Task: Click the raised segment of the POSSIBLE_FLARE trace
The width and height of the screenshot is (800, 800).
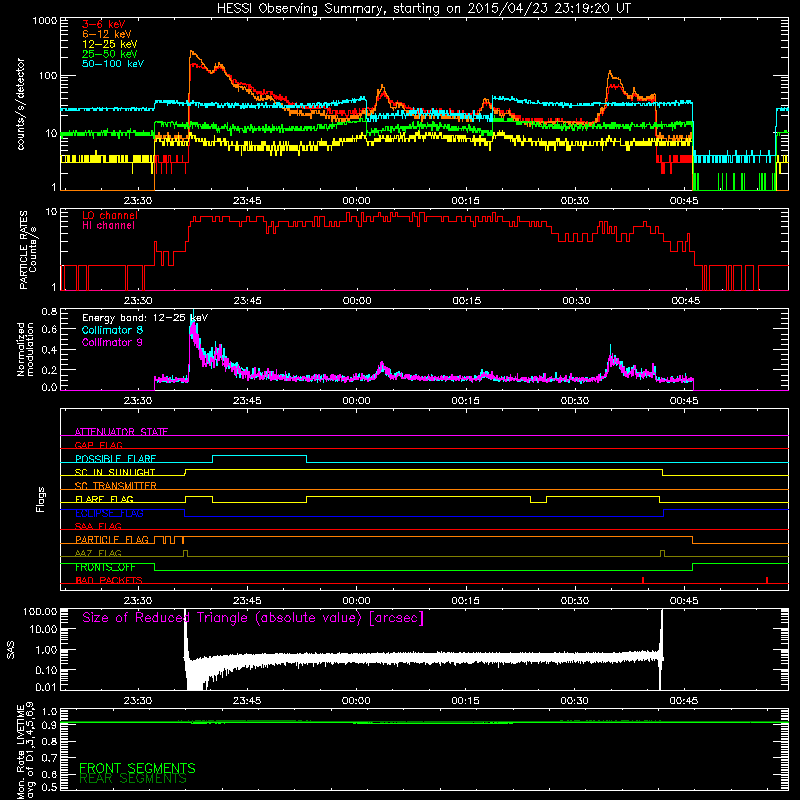Action: click(x=259, y=455)
